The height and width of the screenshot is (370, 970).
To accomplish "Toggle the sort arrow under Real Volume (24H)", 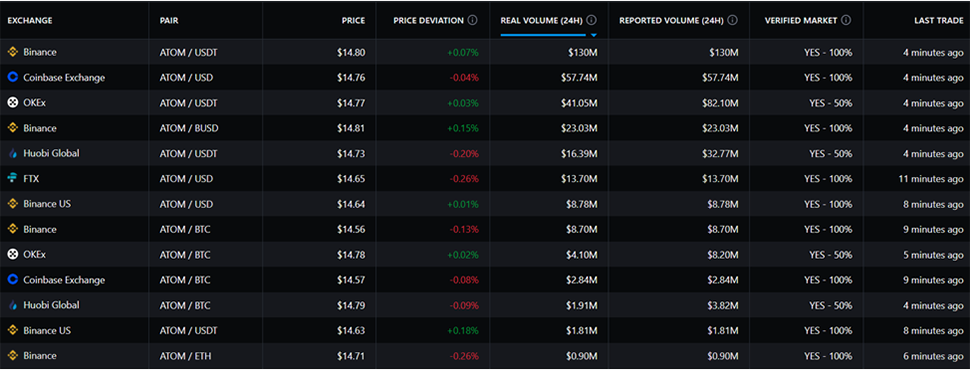I will point(593,35).
